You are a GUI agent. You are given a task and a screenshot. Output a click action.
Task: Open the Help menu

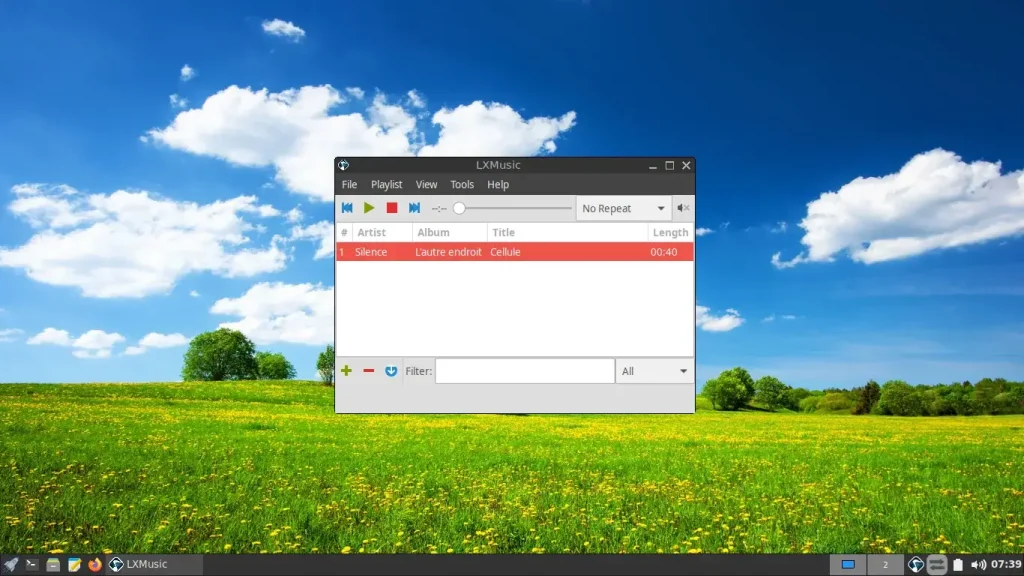pos(498,184)
